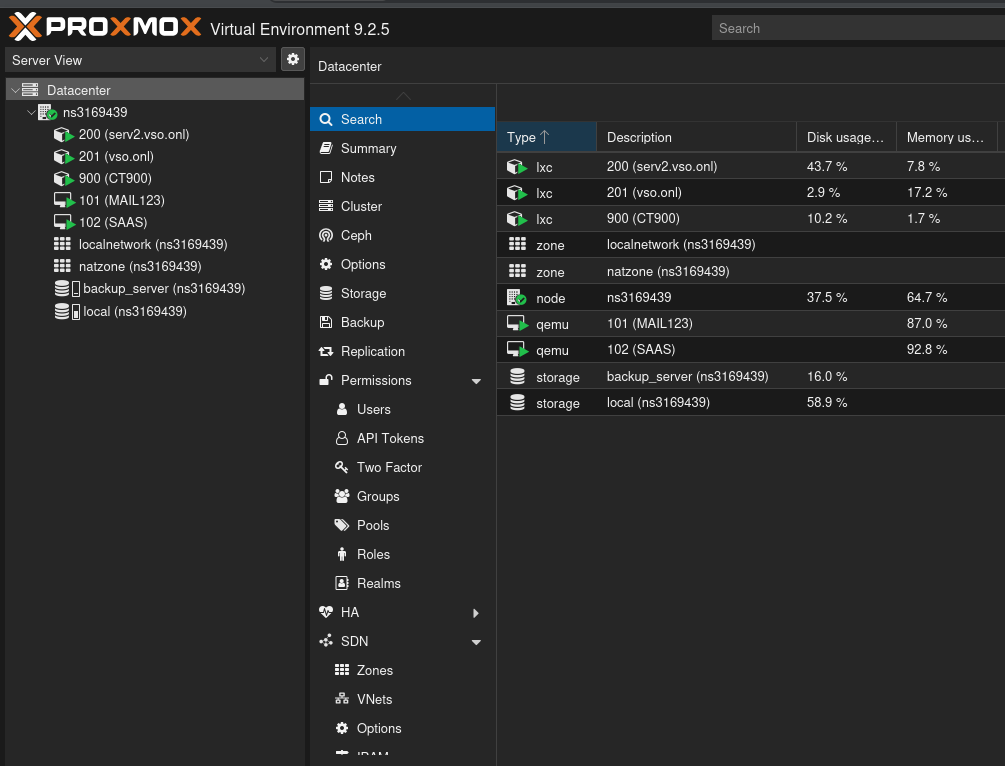Viewport: 1005px width, 766px height.
Task: Click the SDN Options gear icon
Action: pos(342,728)
